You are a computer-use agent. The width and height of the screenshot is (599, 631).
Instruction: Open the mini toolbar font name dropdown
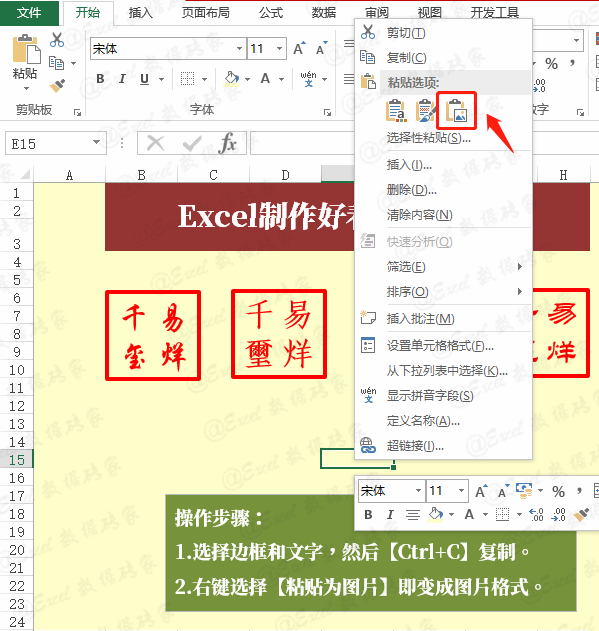tap(418, 491)
